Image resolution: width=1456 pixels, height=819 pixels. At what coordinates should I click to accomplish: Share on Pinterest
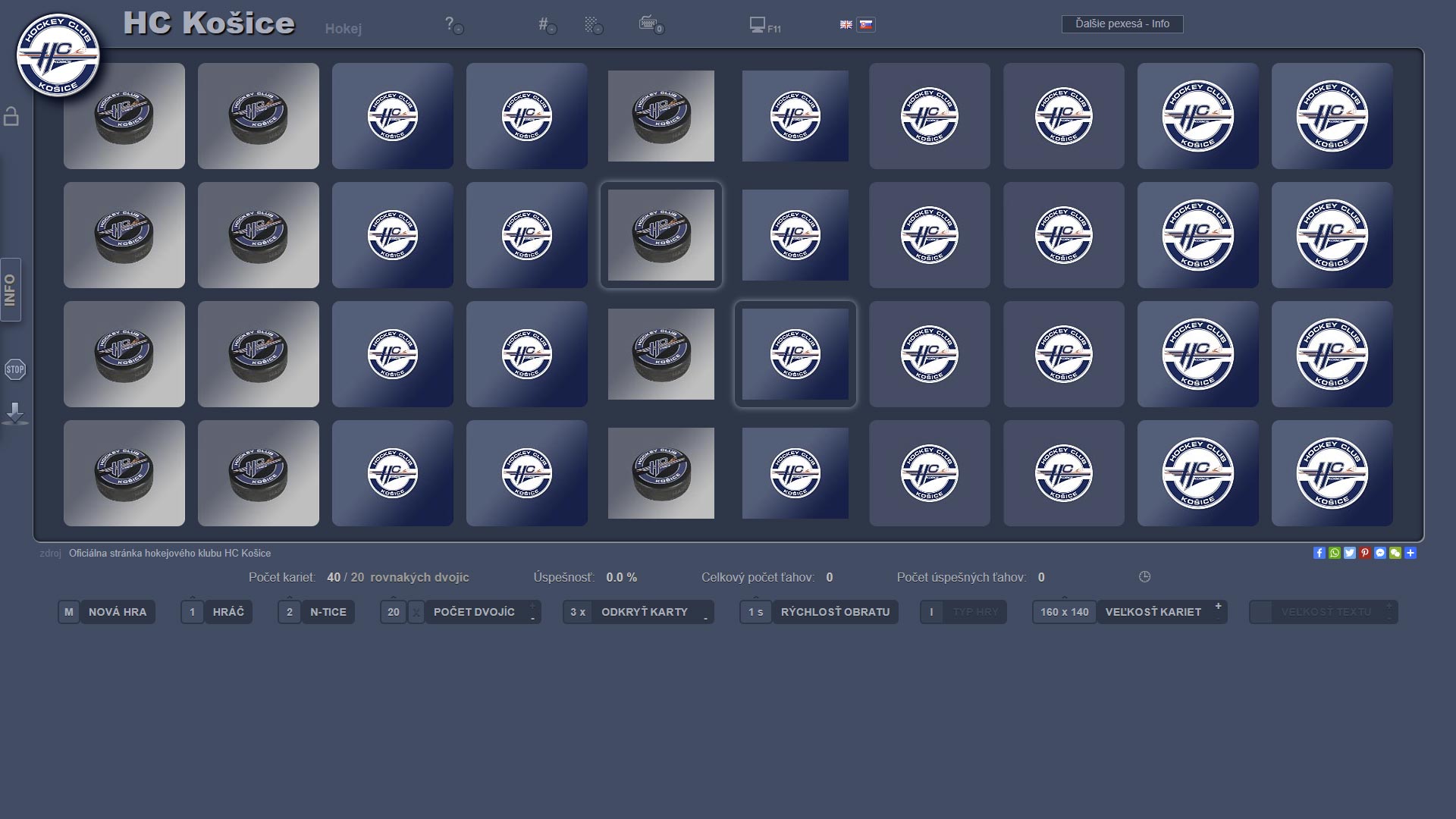1365,553
